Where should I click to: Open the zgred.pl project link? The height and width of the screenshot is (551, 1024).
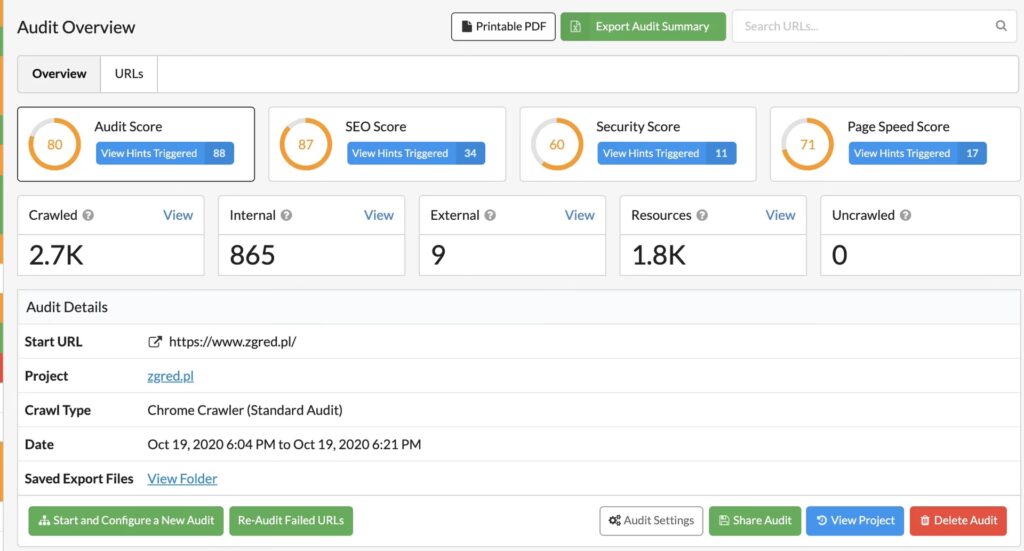pos(170,376)
